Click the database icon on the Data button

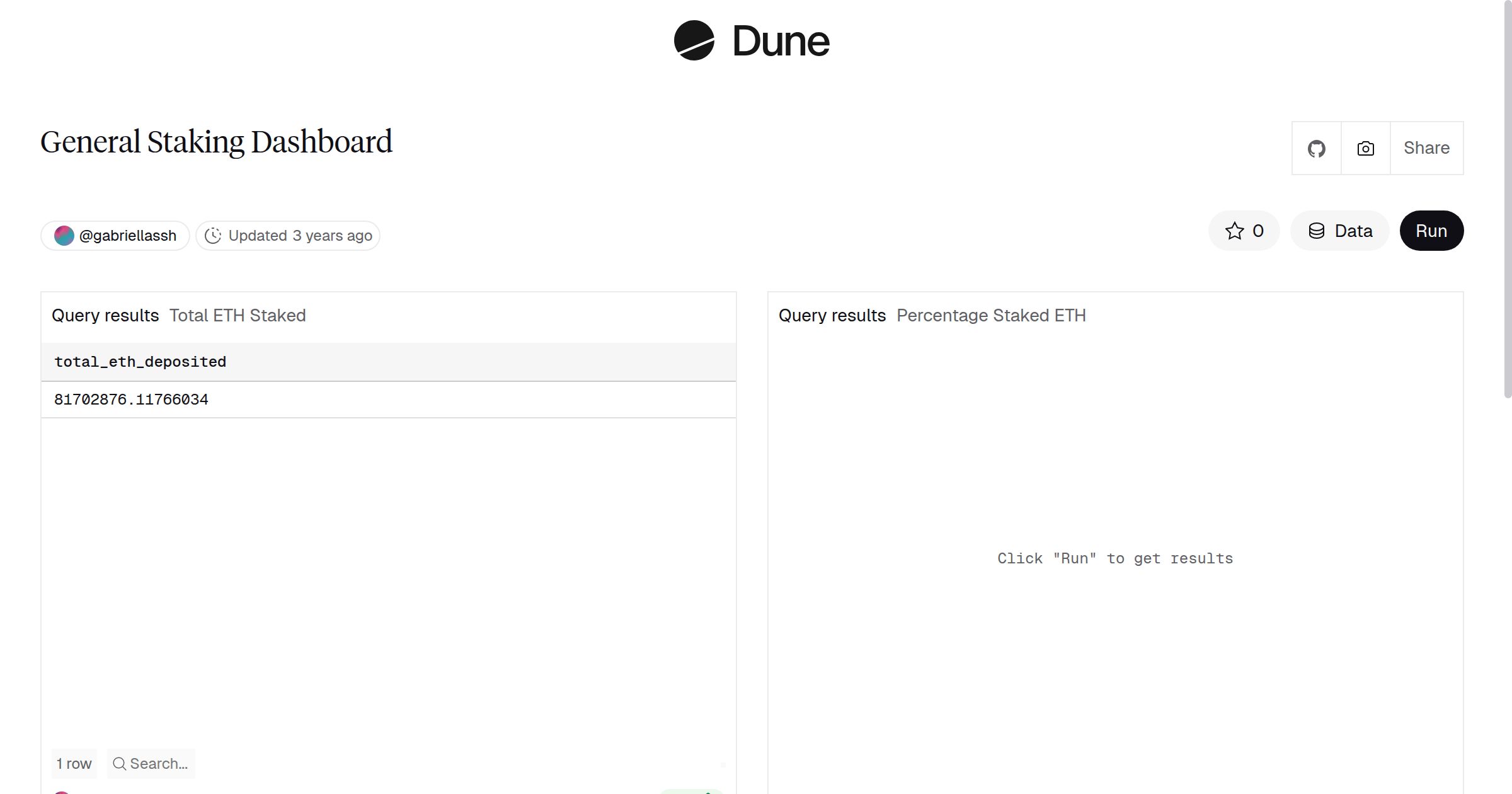(x=1317, y=231)
